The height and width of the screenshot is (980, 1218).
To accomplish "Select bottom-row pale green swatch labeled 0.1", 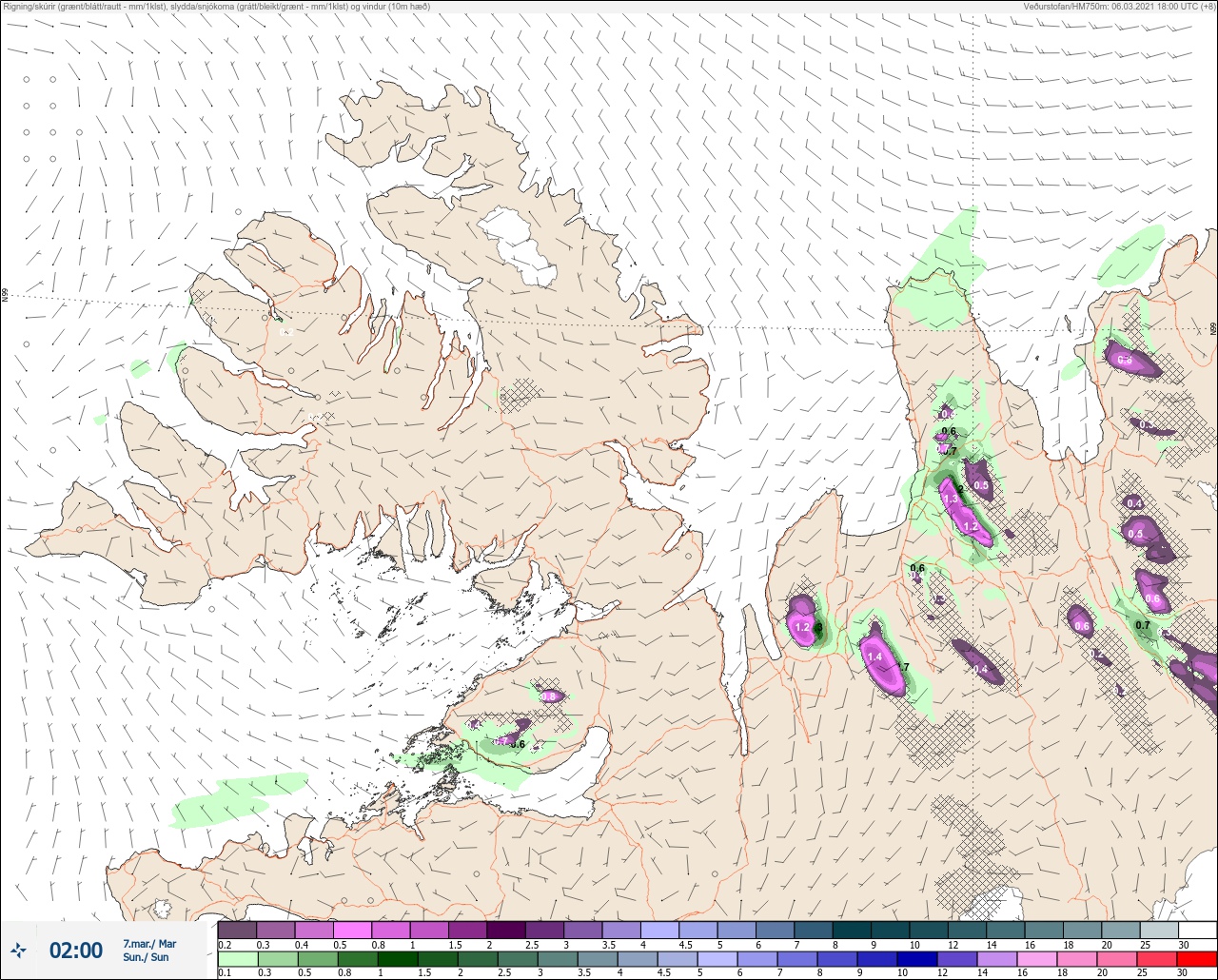I will [x=237, y=959].
